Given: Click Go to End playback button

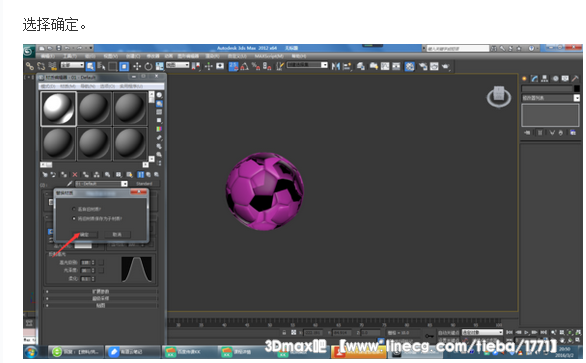Looking at the screenshot, I should 543,332.
